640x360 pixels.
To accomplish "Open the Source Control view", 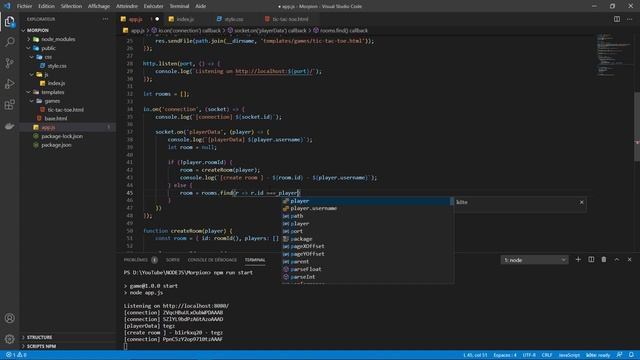I will tap(9, 63).
